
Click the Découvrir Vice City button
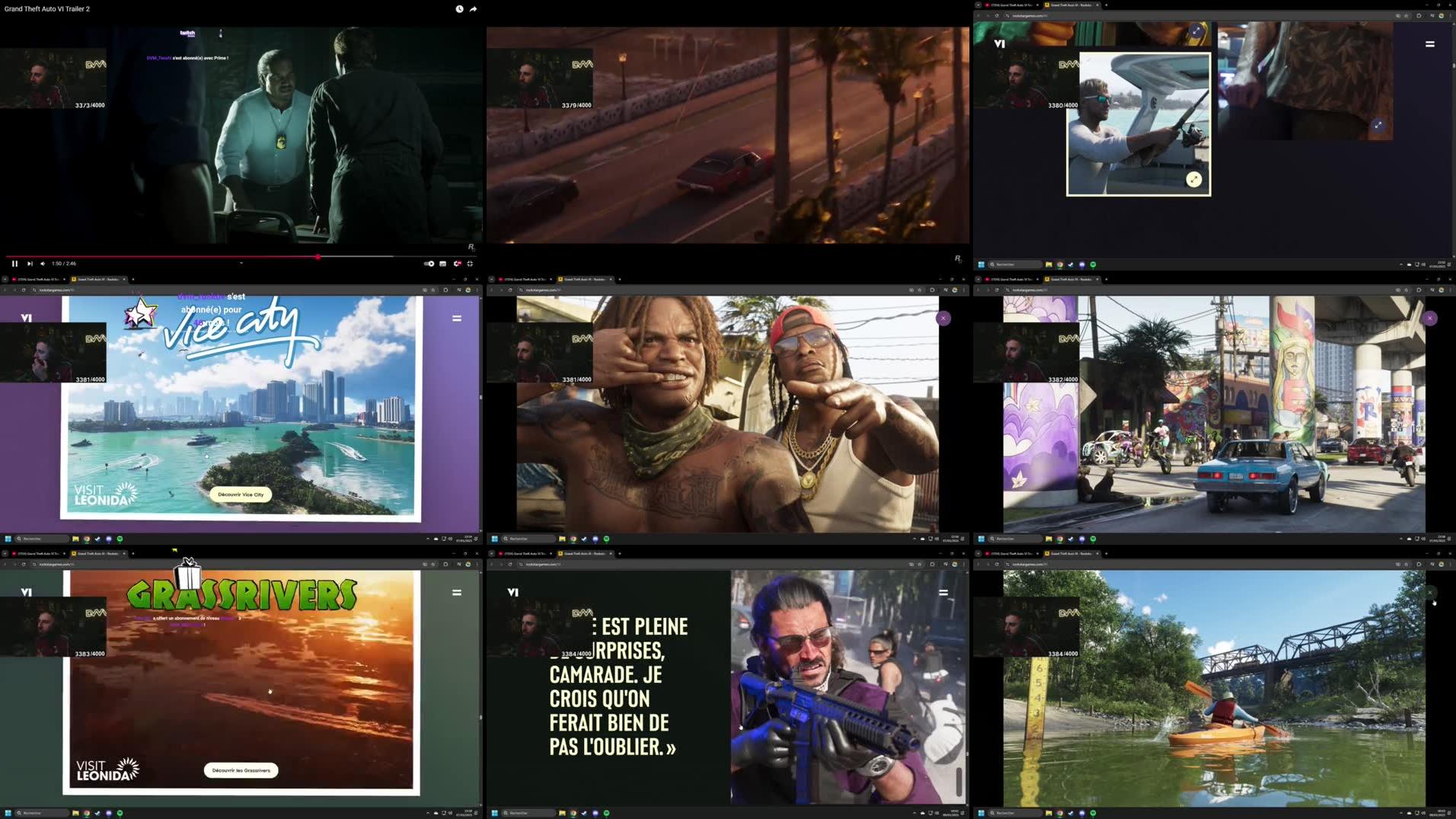[x=241, y=494]
